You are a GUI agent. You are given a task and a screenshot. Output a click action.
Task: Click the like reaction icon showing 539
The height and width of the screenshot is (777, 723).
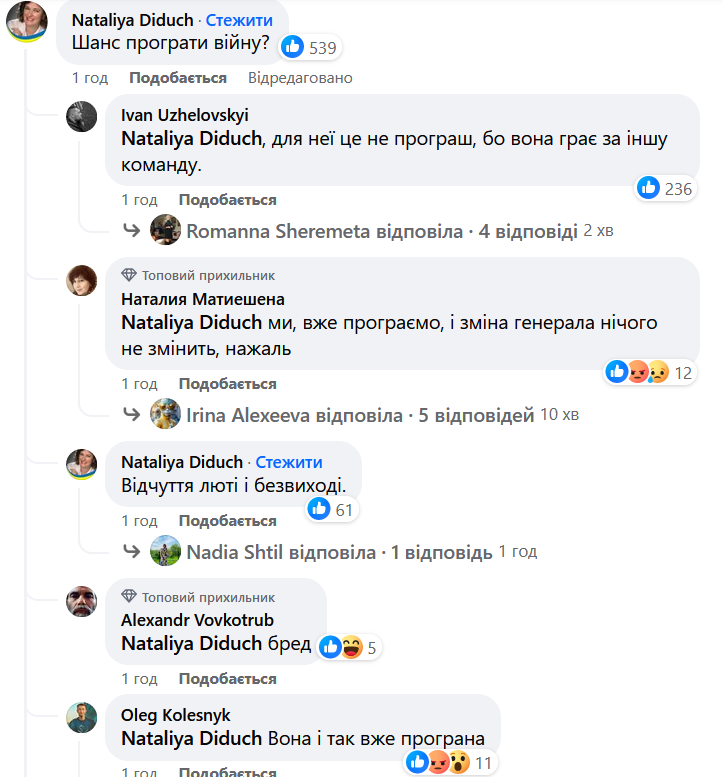(293, 46)
